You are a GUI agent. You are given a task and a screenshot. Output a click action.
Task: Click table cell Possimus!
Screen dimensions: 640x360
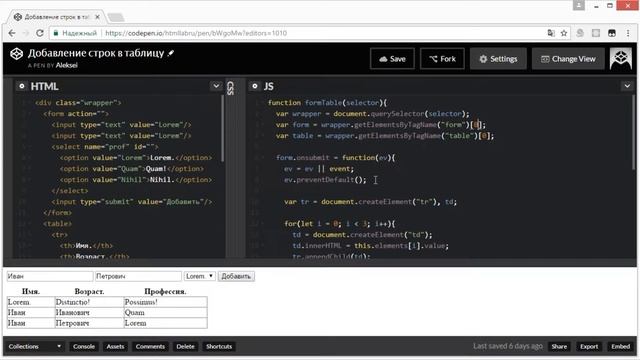[165, 302]
